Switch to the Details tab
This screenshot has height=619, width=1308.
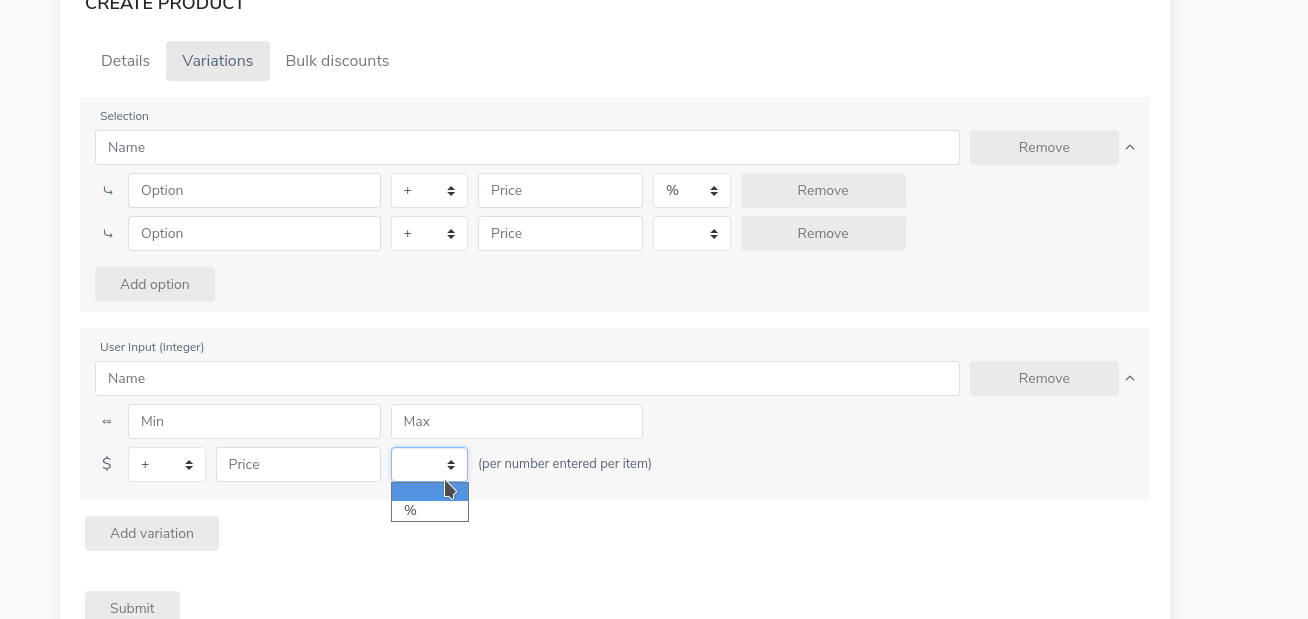point(125,61)
